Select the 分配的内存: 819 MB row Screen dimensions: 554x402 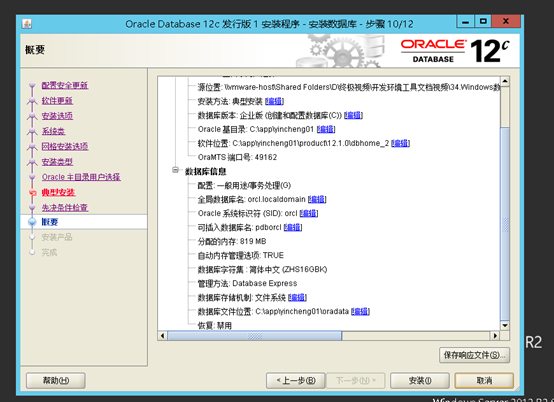click(232, 241)
